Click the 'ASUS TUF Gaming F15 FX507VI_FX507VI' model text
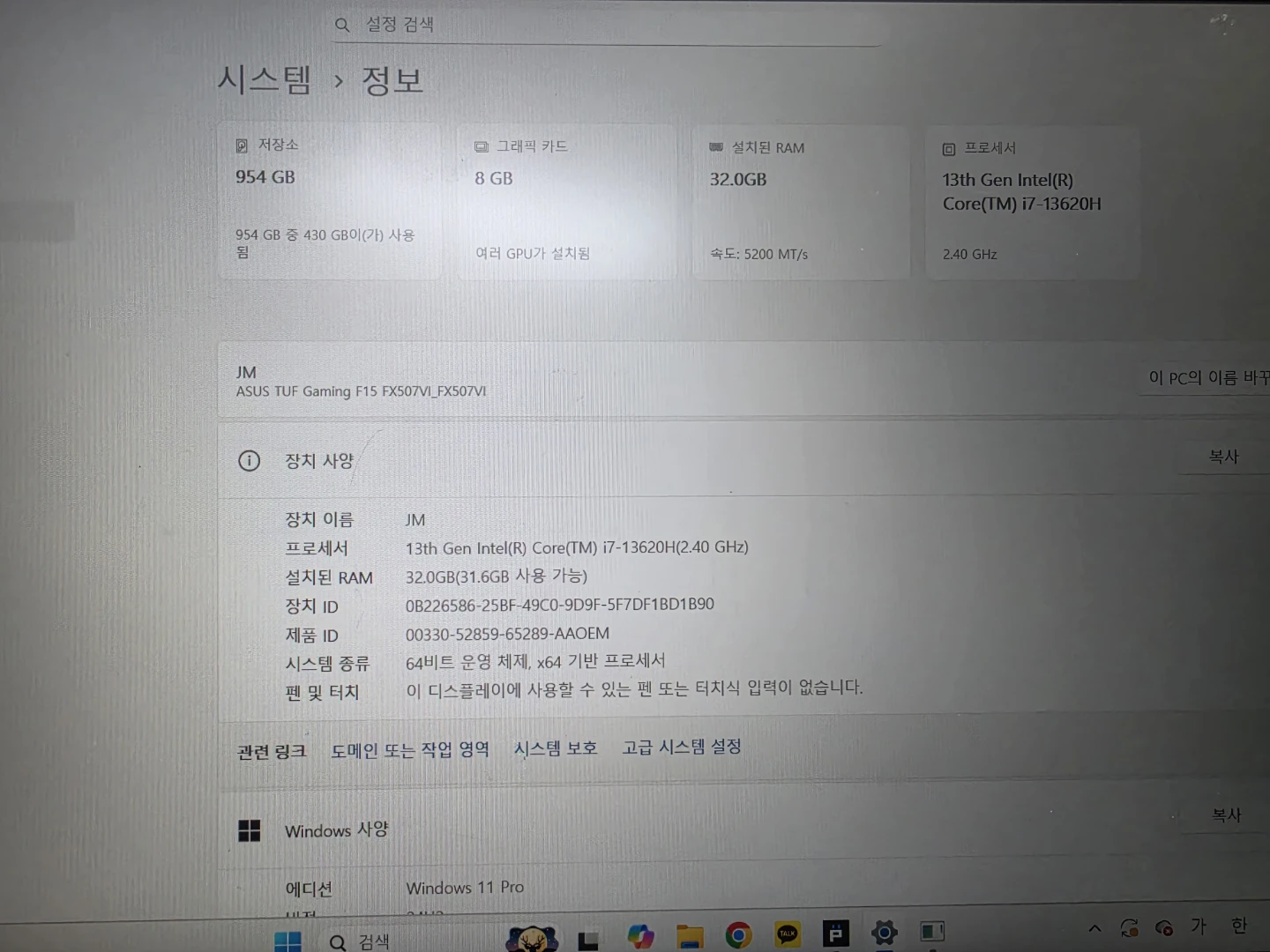The height and width of the screenshot is (952, 1270). (361, 390)
